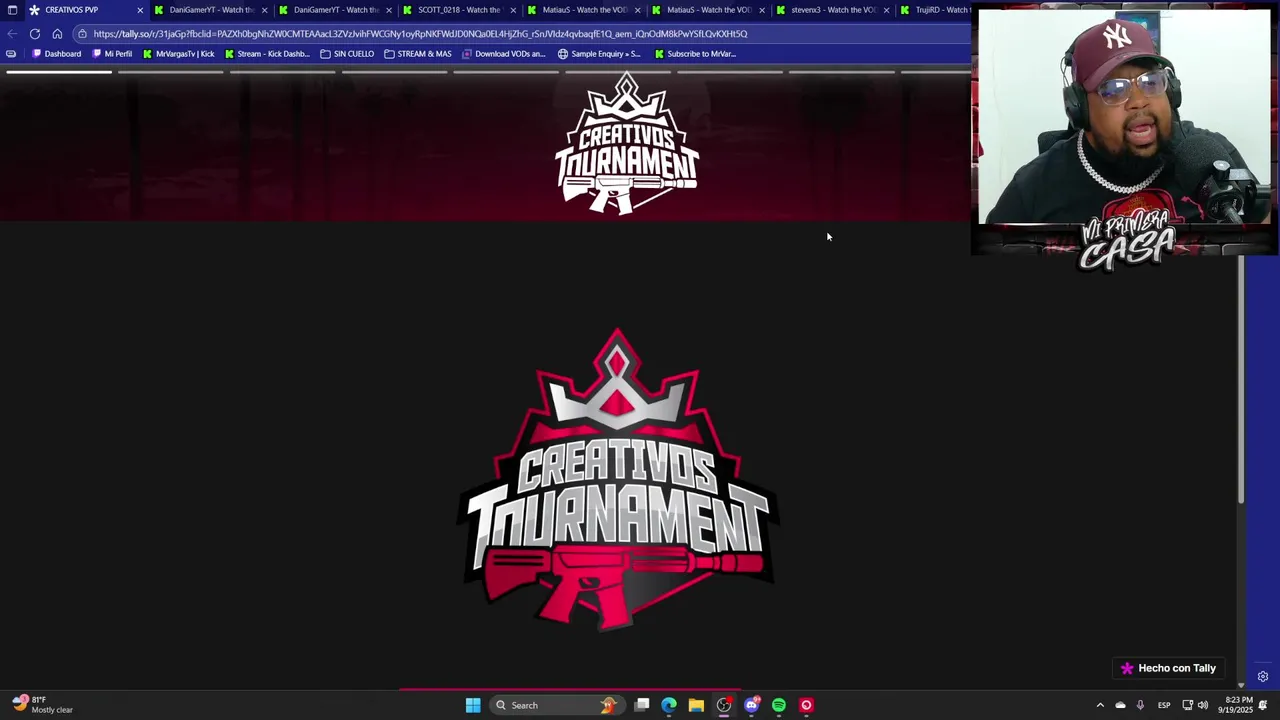Open the favorites icon left of Dashboard bookmark
Image resolution: width=1280 pixels, height=720 pixels.
pyautogui.click(x=11, y=54)
